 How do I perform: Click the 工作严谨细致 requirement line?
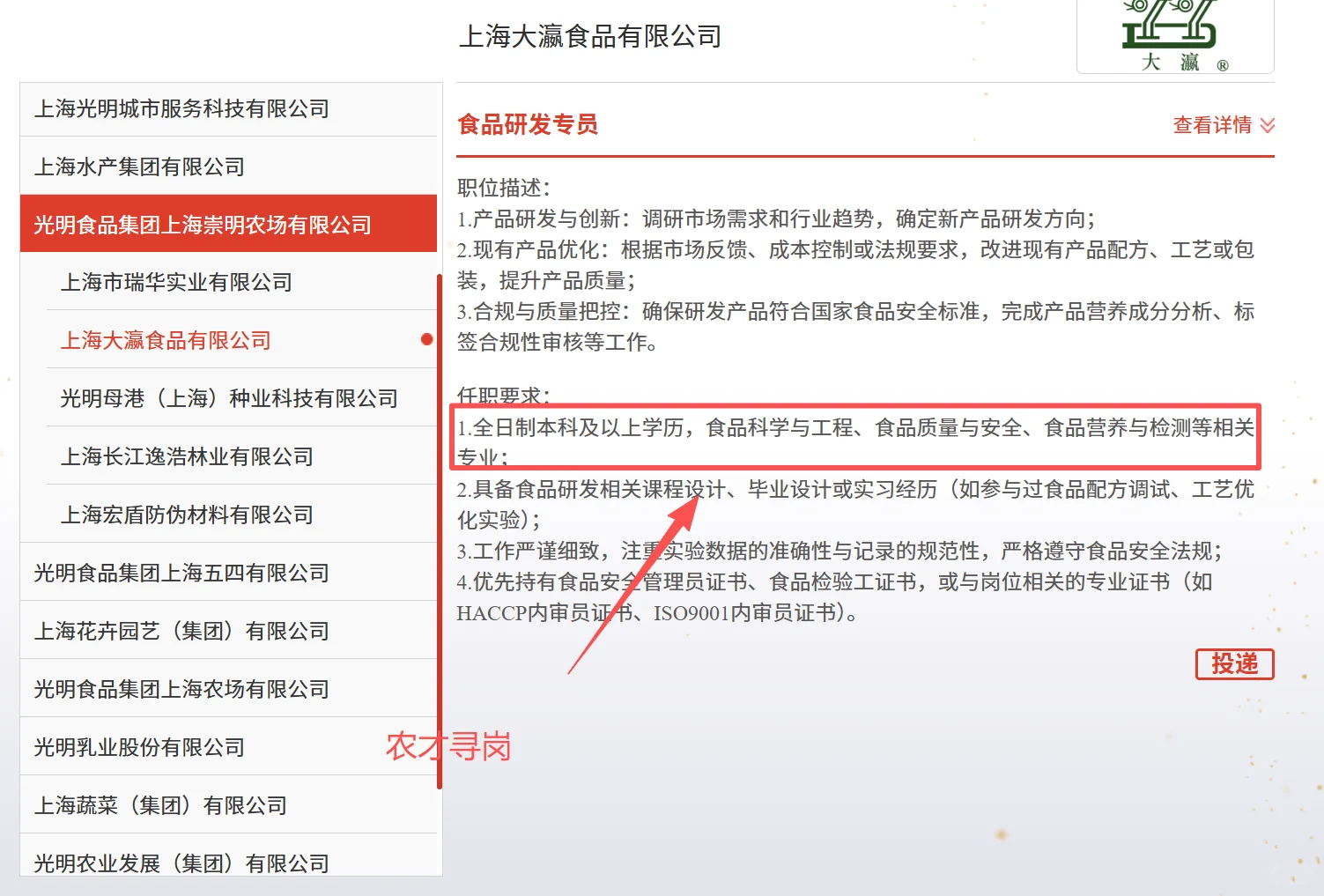coord(840,551)
